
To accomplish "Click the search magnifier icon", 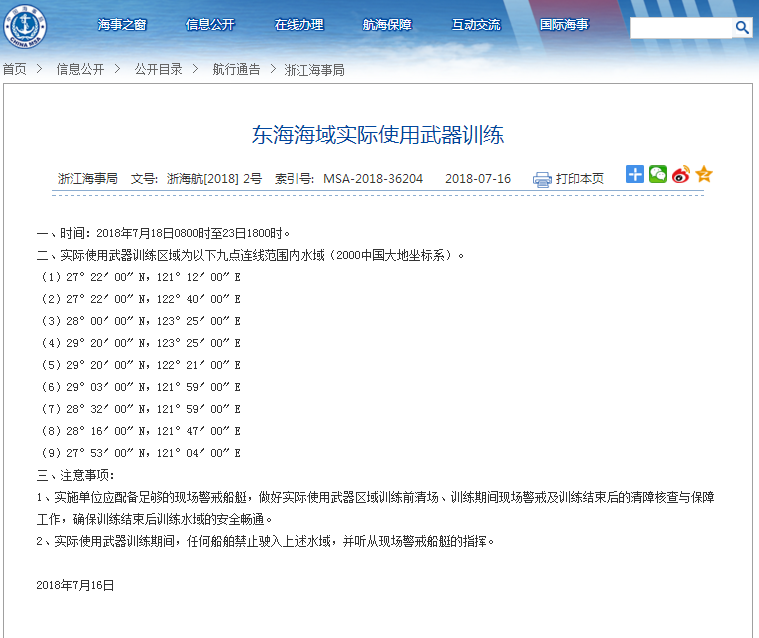I will click(742, 28).
